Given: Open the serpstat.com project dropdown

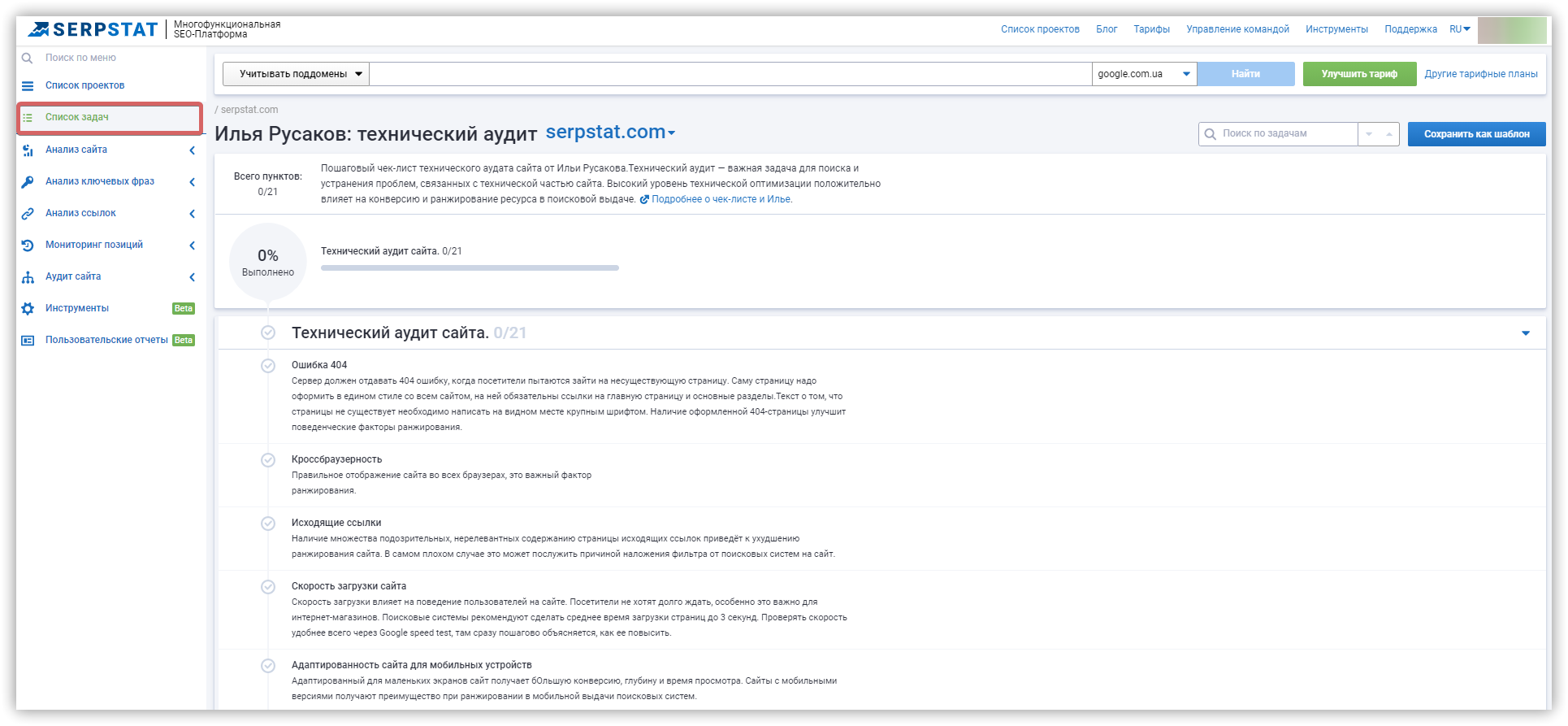Looking at the screenshot, I should tap(610, 132).
